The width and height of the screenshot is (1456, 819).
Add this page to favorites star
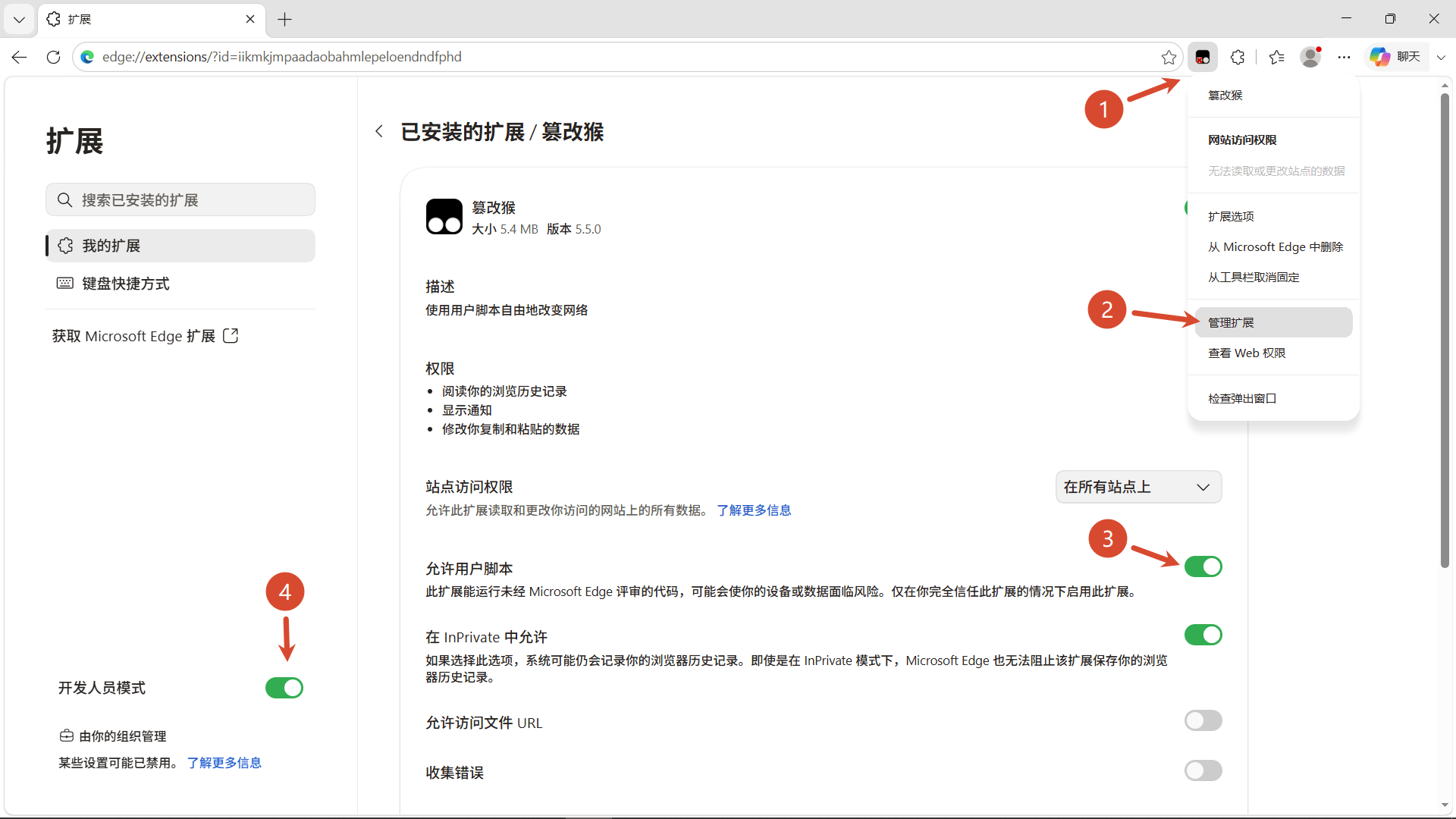[x=1169, y=57]
